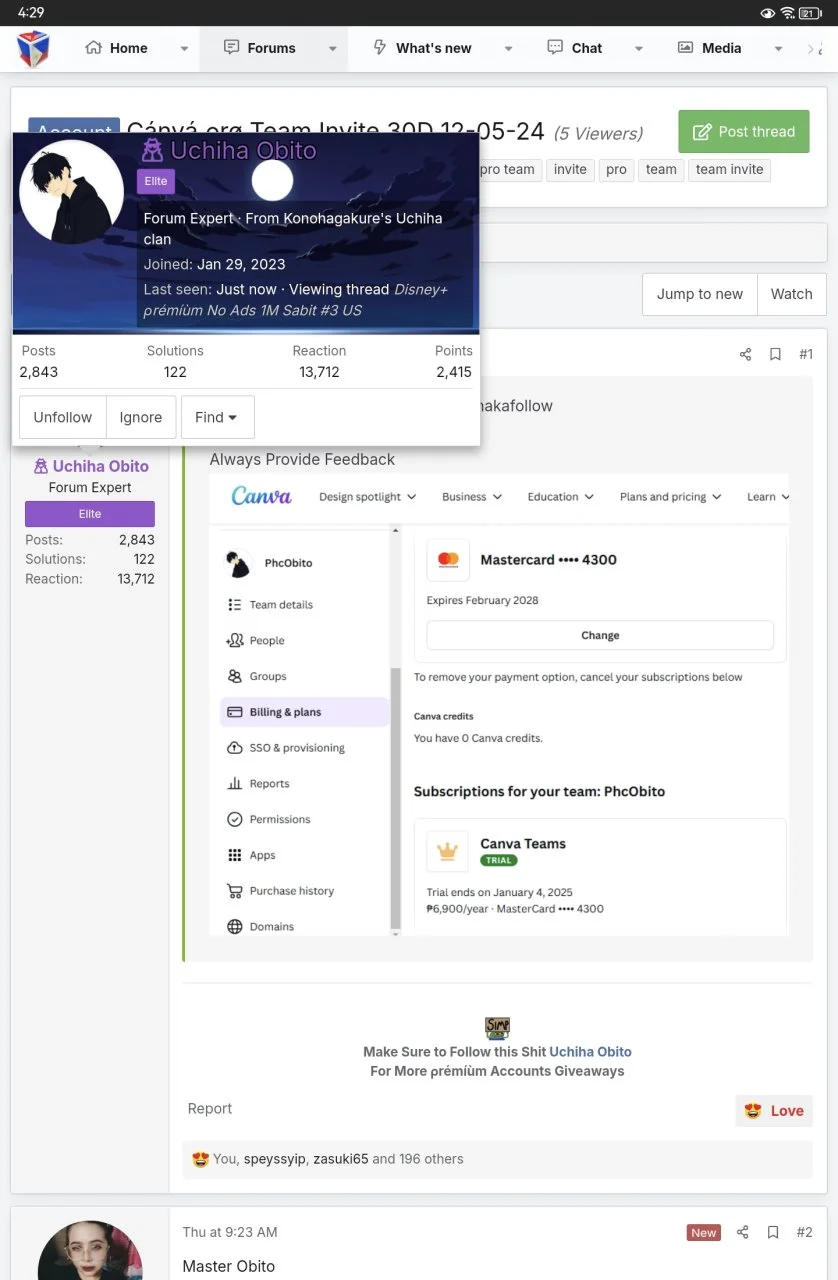Click Uchiha Obito link in signature

[590, 1052]
